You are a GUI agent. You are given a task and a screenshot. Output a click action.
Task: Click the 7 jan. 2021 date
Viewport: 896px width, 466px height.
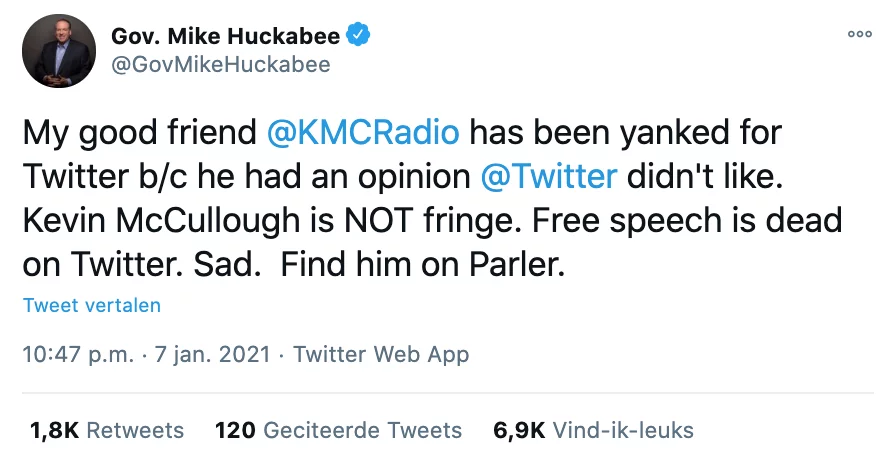coord(206,354)
